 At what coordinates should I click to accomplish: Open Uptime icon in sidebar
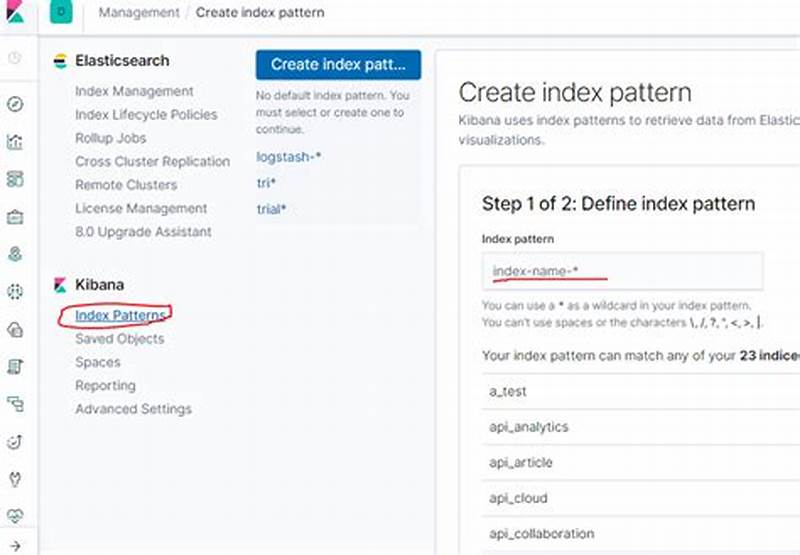click(x=15, y=442)
